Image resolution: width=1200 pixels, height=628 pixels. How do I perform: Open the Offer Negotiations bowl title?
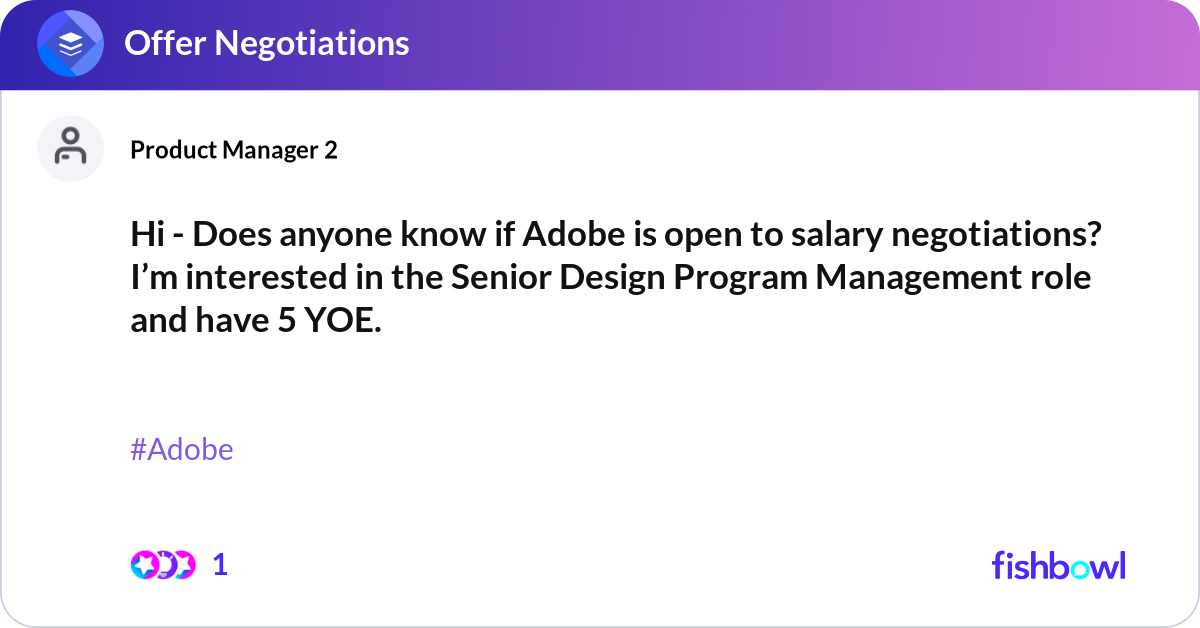pyautogui.click(x=266, y=43)
